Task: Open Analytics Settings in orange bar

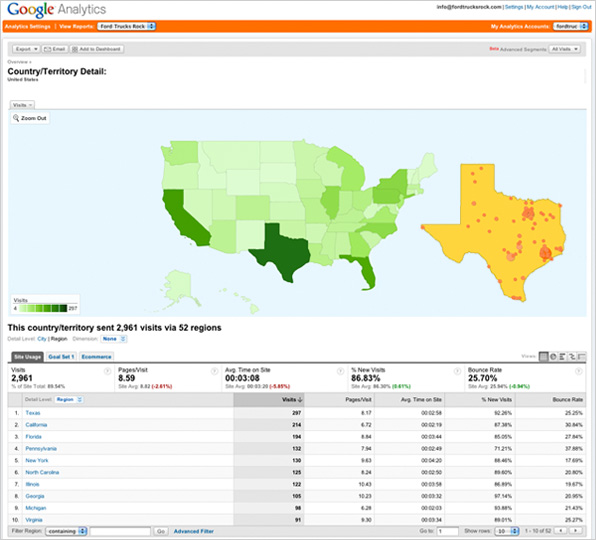Action: pyautogui.click(x=27, y=26)
